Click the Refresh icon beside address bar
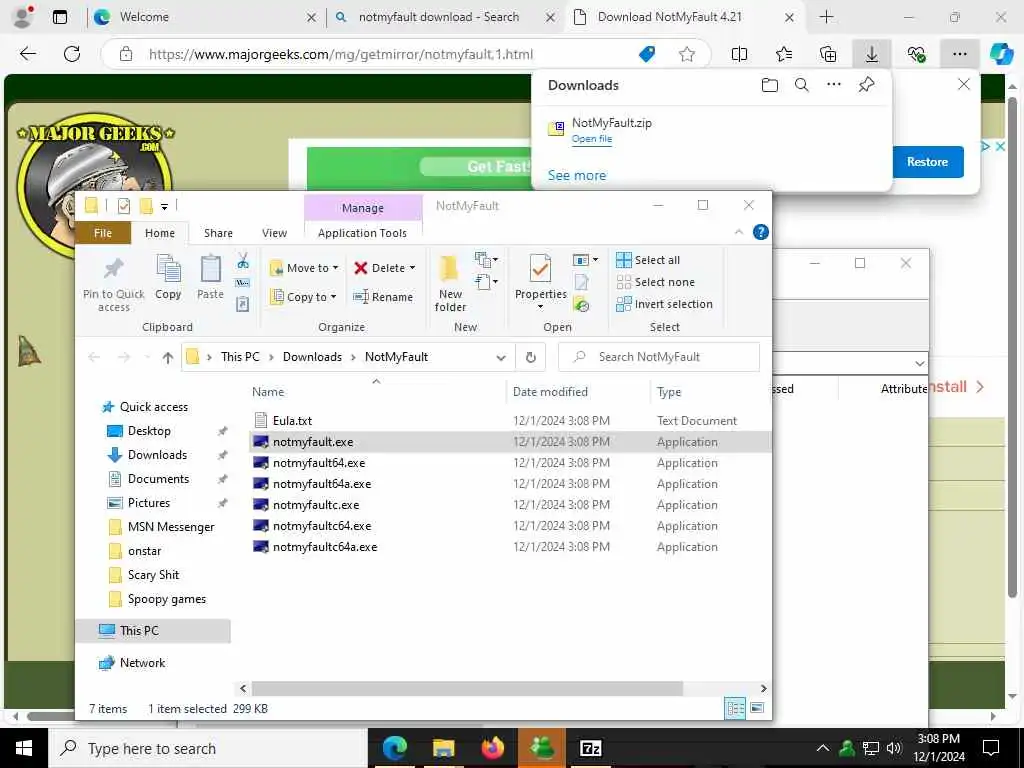 (x=531, y=357)
